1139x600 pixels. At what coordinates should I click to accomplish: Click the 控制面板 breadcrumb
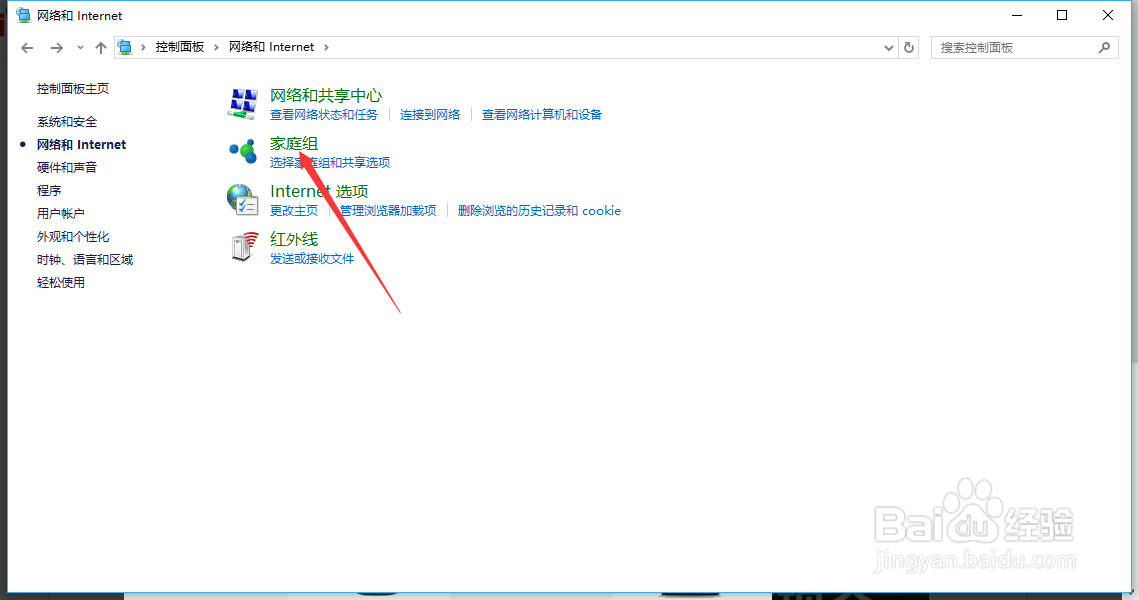[x=179, y=47]
